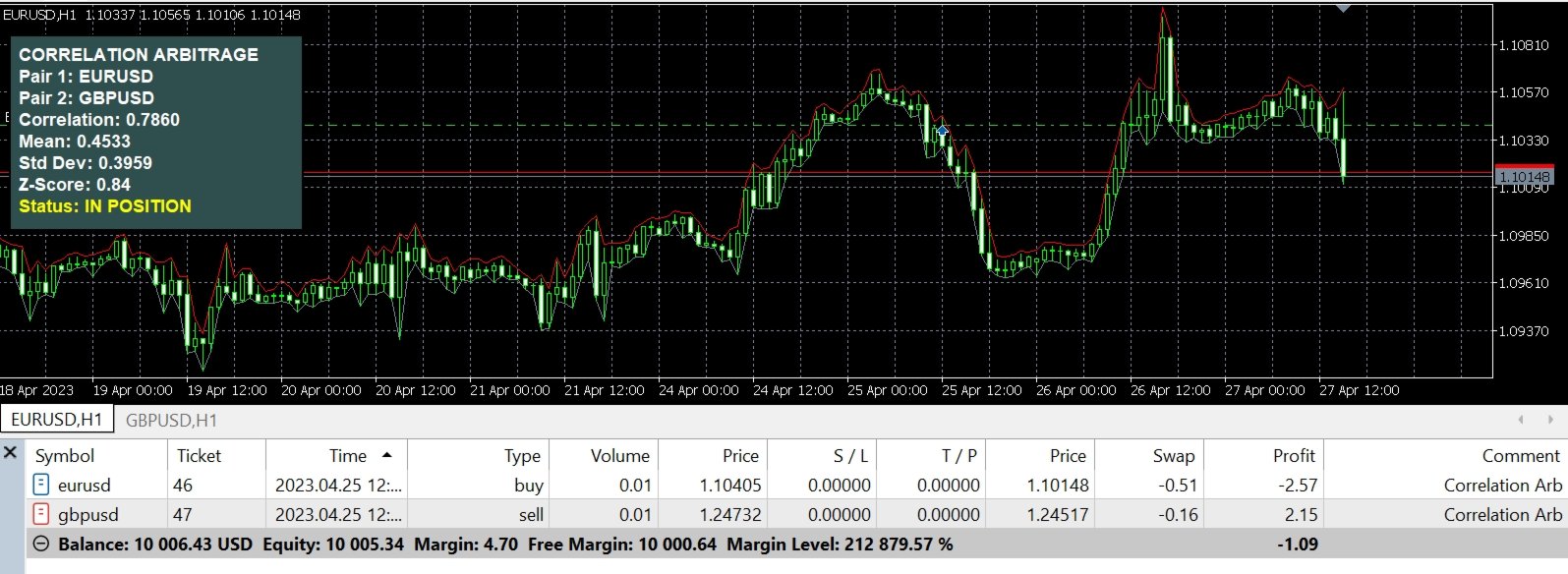Click the total profit value -1.09

(x=1298, y=544)
